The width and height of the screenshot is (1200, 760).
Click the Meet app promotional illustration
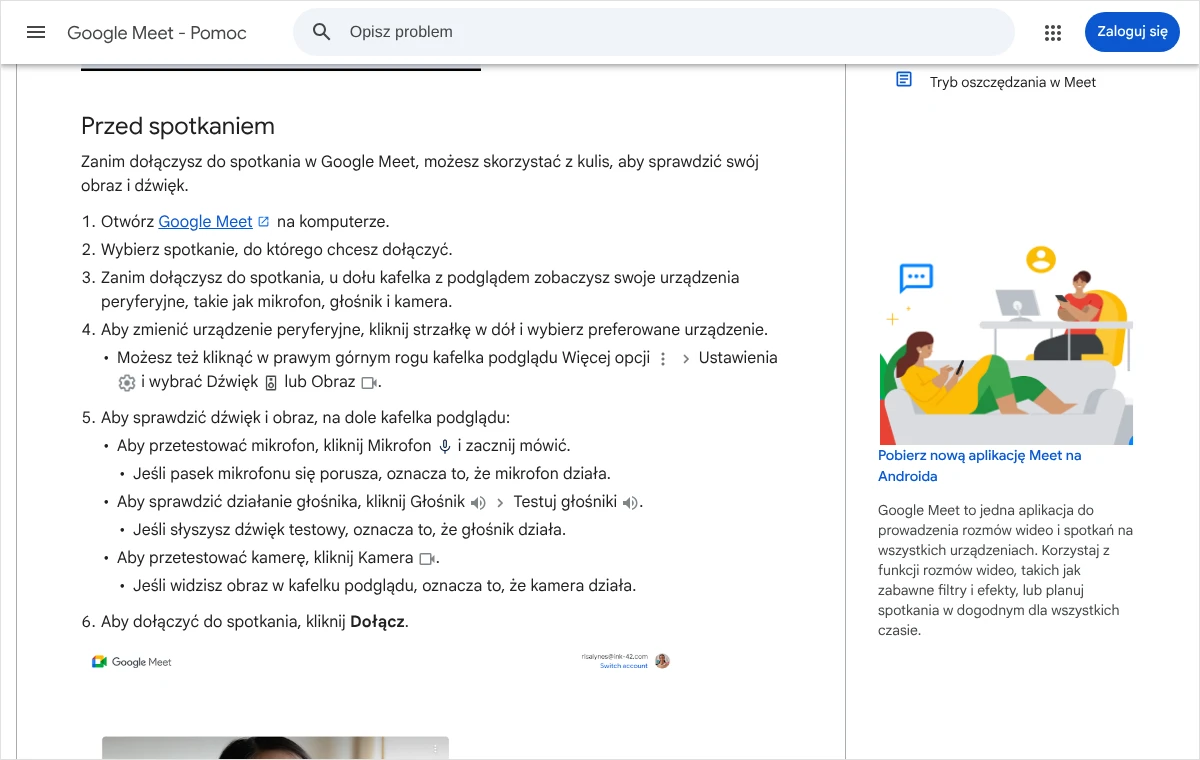point(1006,344)
